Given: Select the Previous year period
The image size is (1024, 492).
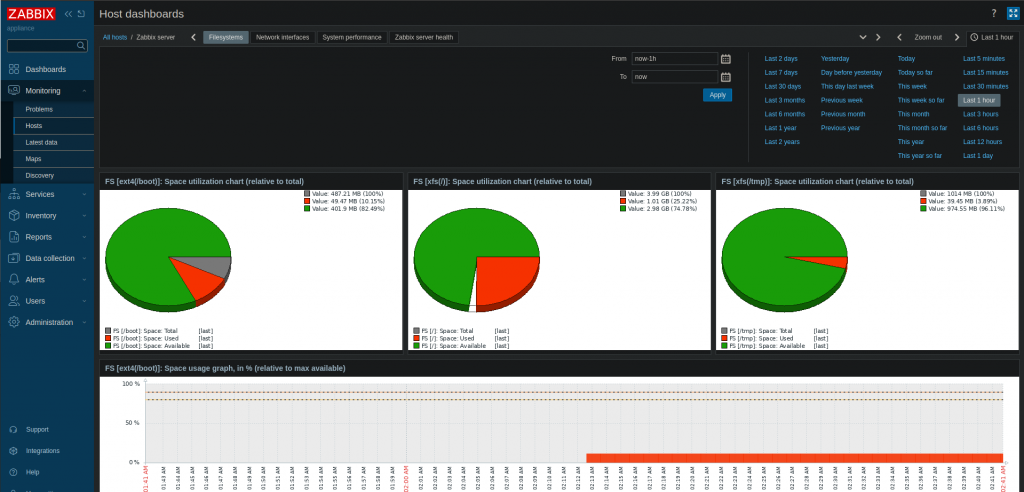Looking at the screenshot, I should (x=840, y=128).
